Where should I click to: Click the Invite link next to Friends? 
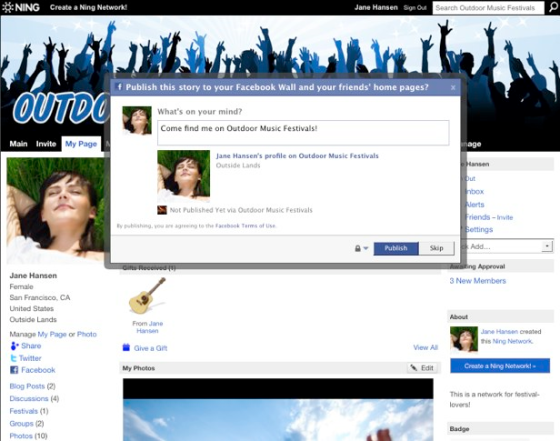(505, 217)
